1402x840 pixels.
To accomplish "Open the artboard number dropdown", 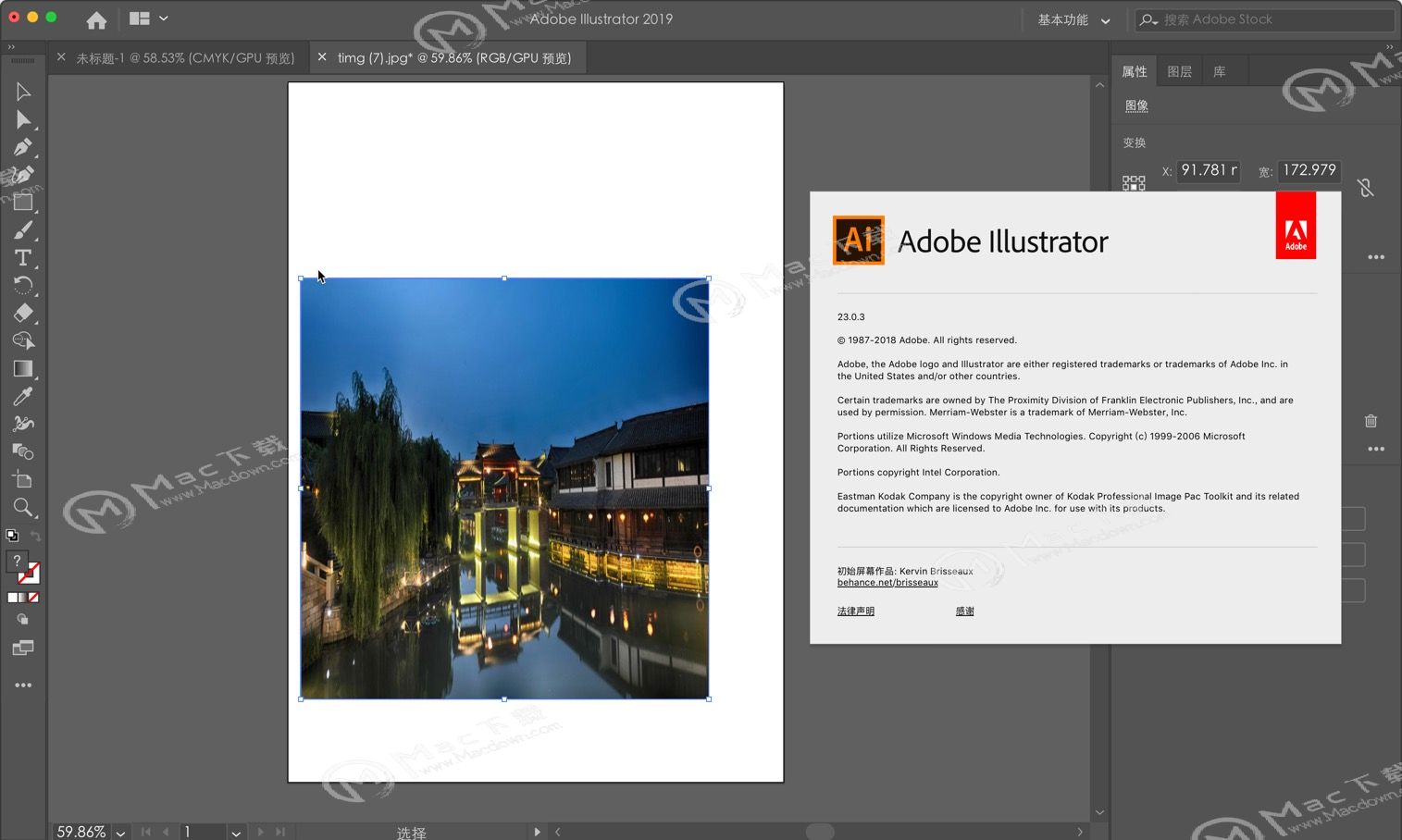I will click(x=236, y=833).
